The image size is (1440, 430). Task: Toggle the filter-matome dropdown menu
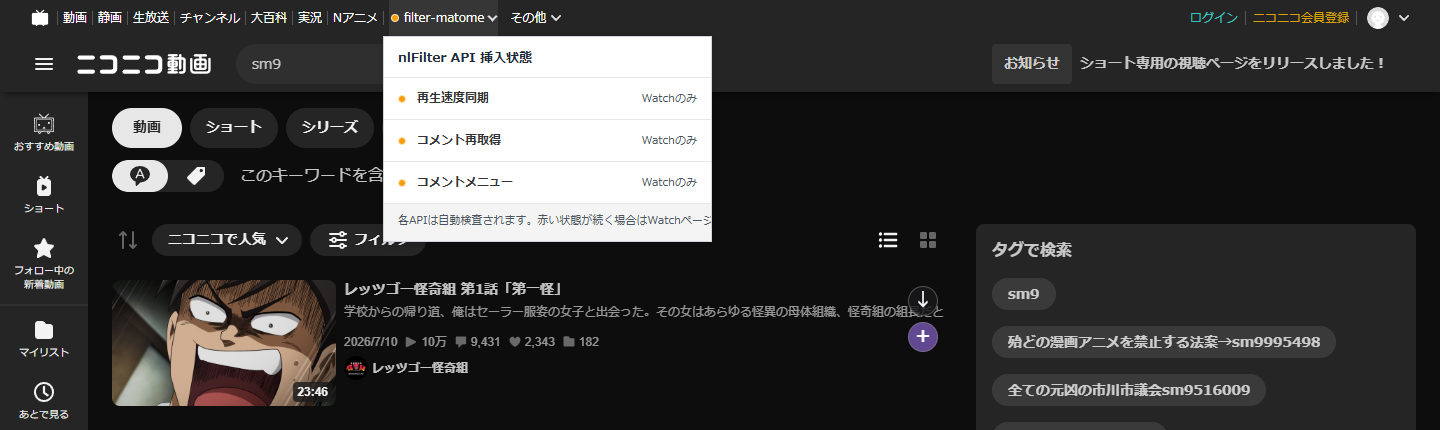pos(444,18)
